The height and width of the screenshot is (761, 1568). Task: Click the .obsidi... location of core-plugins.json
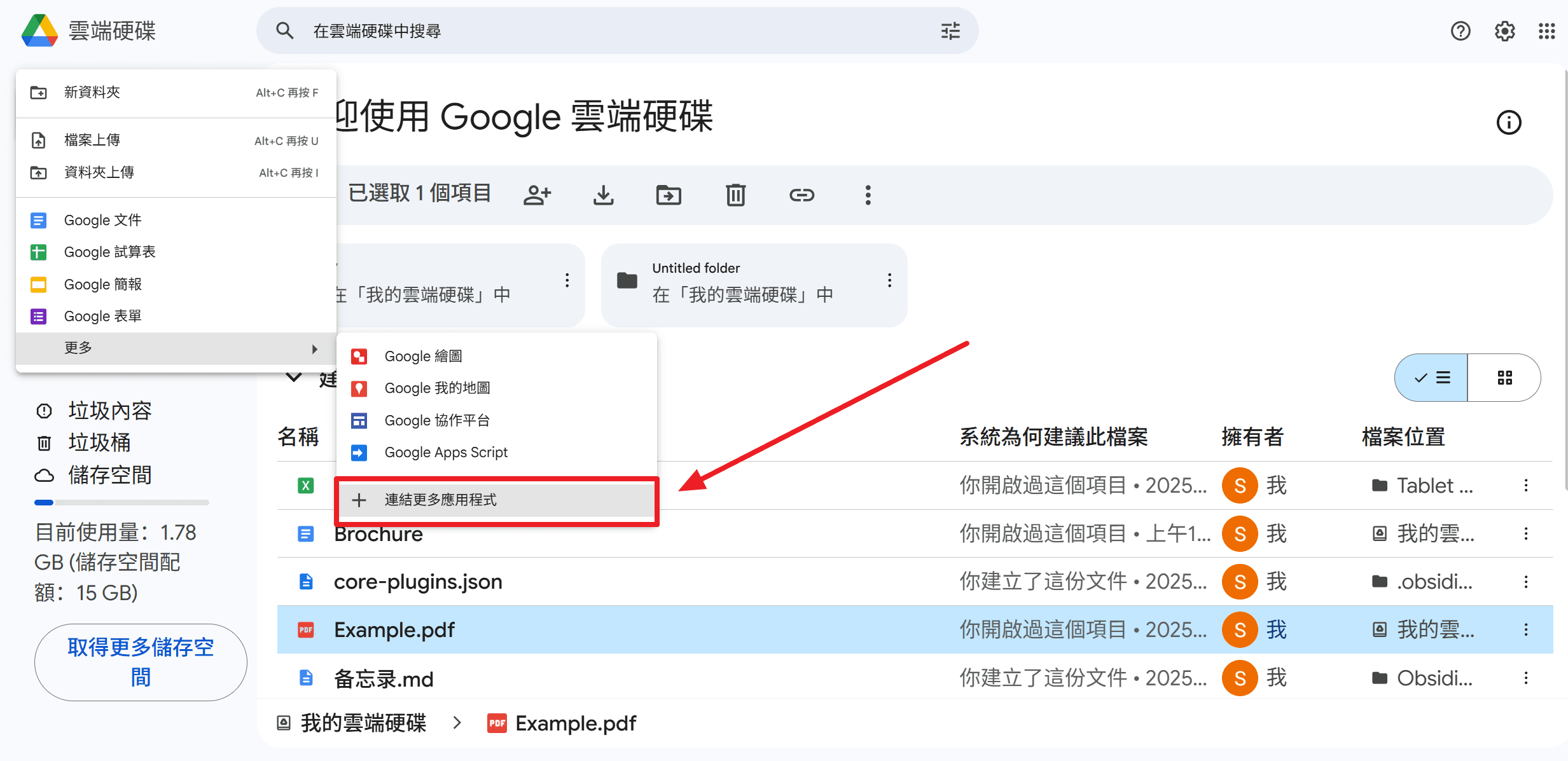(1422, 582)
